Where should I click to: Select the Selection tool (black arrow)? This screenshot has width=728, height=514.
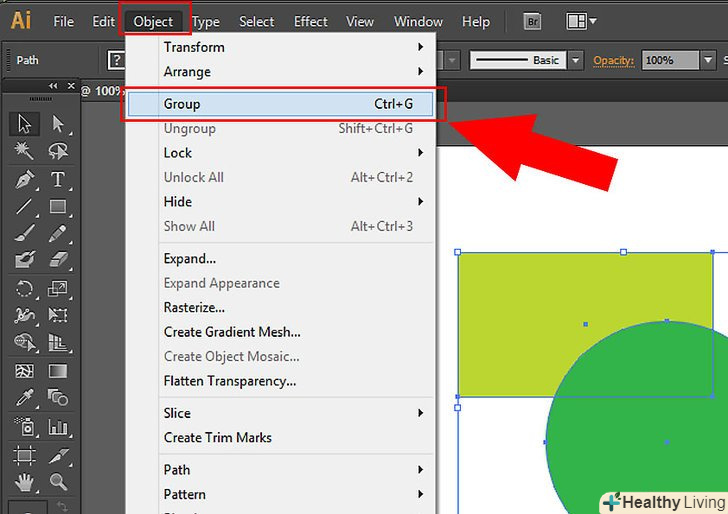24,124
